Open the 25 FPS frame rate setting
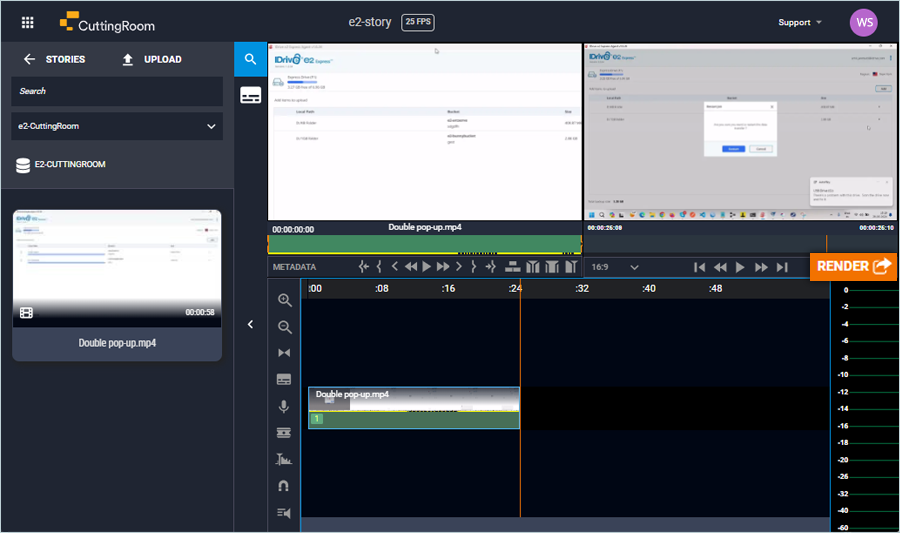900x533 pixels. point(418,22)
